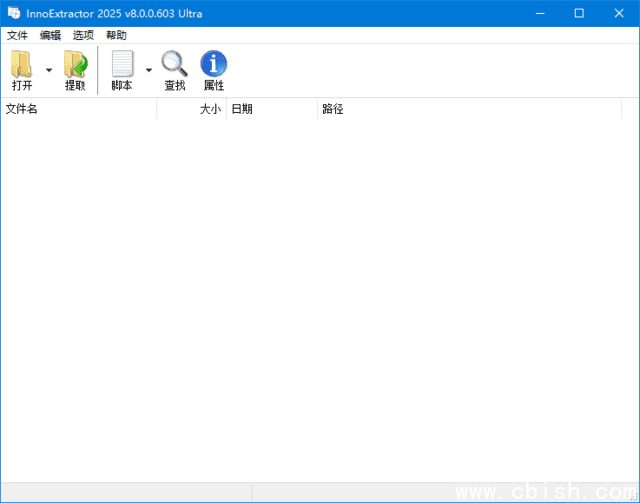
Task: Open the 脚本 (Script) document icon
Action: (x=122, y=65)
